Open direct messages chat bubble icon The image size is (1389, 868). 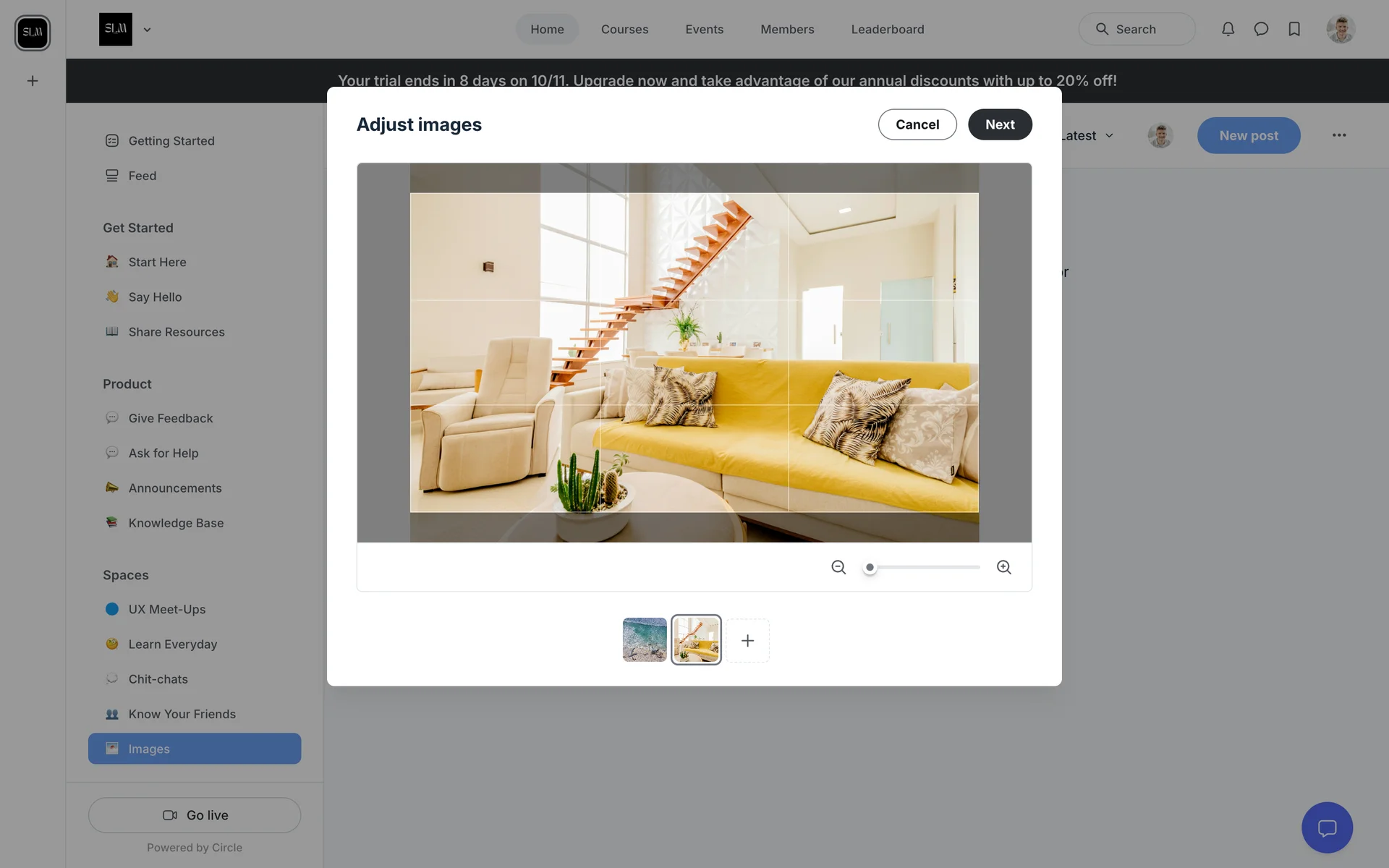coord(1261,29)
